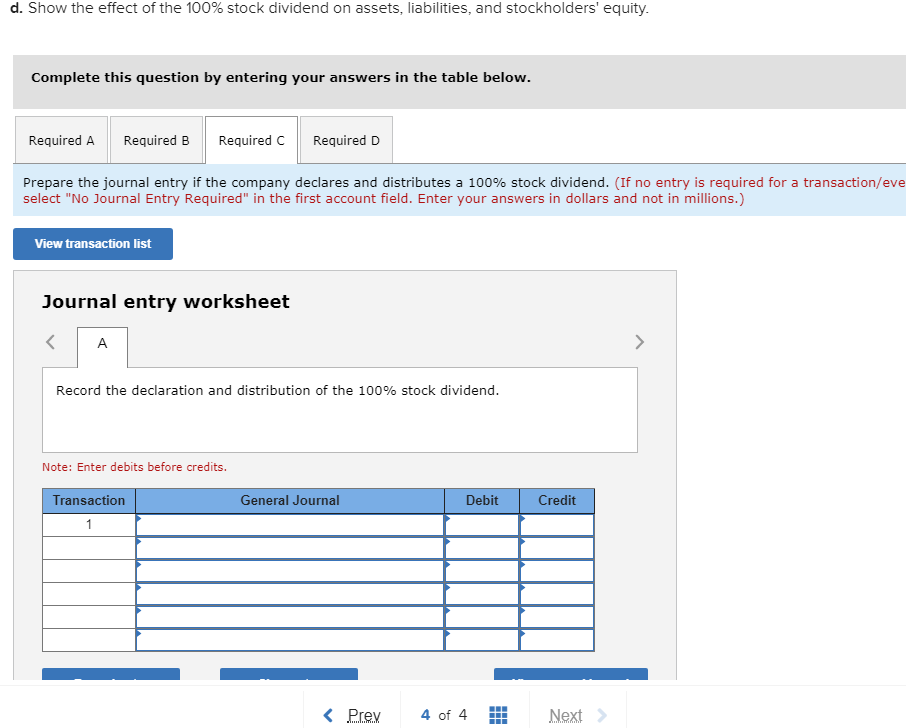Click View transaction list button
Viewport: 906px width, 728px height.
pos(93,244)
